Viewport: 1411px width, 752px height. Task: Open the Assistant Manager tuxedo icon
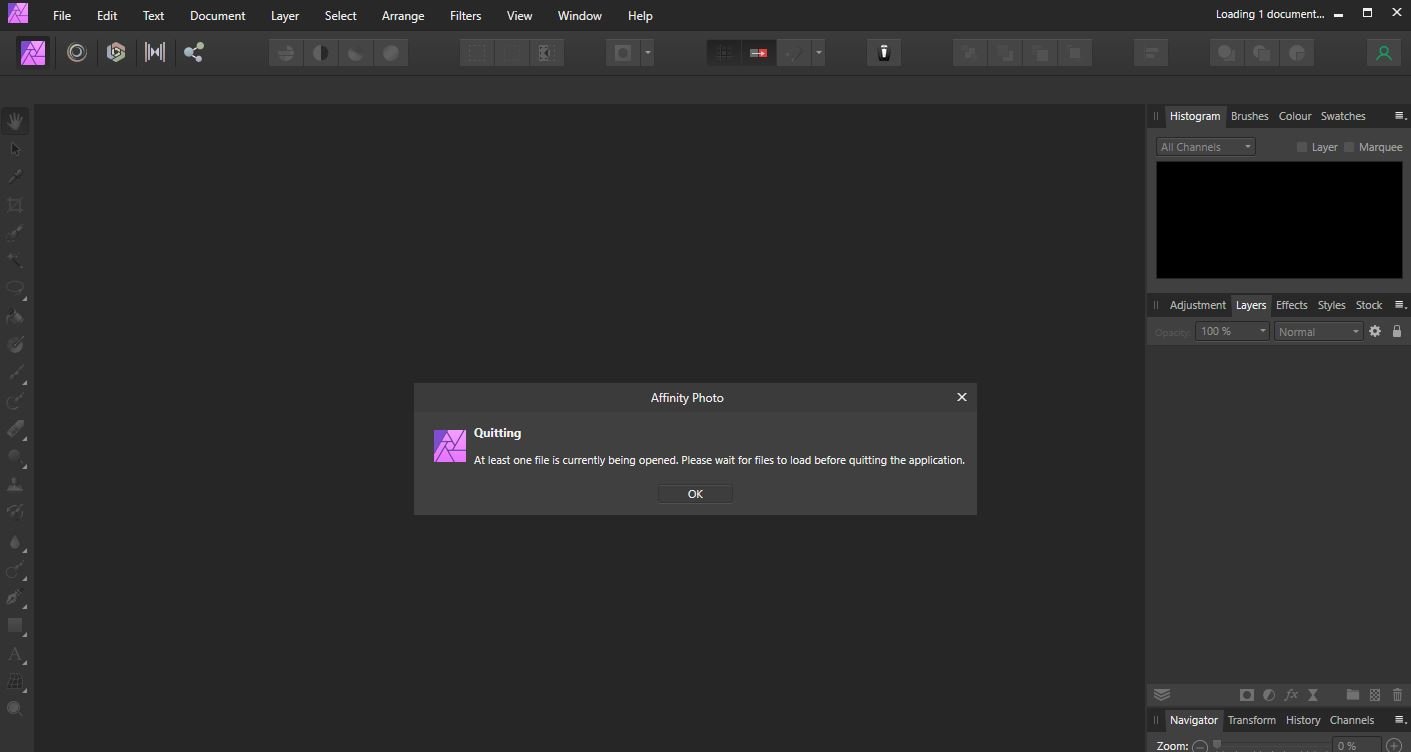(x=884, y=53)
